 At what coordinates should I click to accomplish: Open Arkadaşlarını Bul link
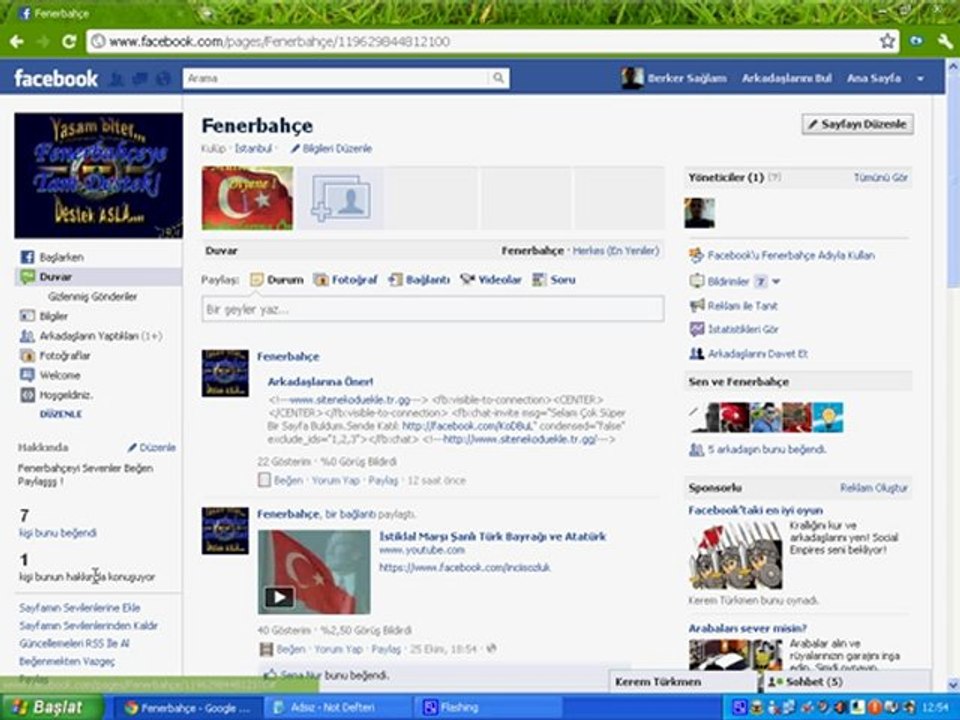[x=787, y=78]
